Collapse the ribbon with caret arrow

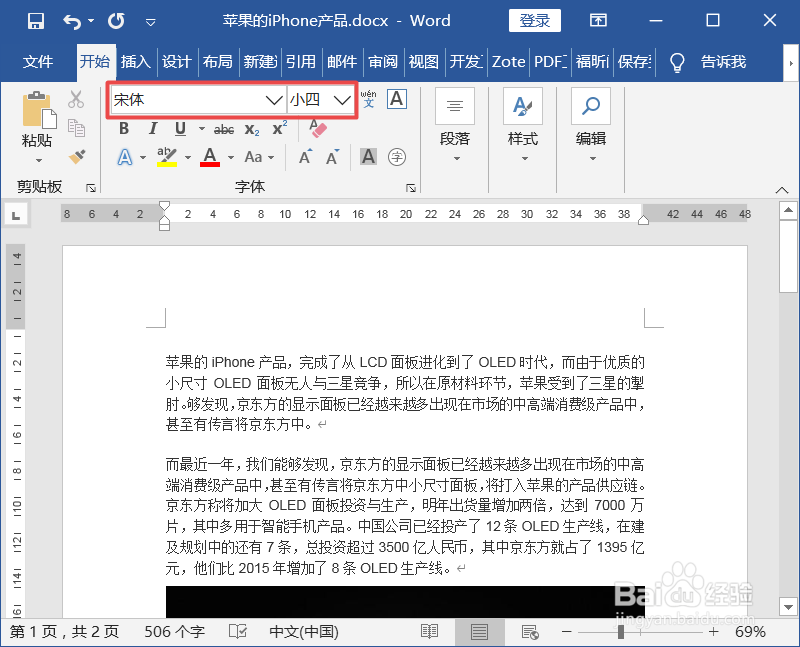pyautogui.click(x=782, y=190)
